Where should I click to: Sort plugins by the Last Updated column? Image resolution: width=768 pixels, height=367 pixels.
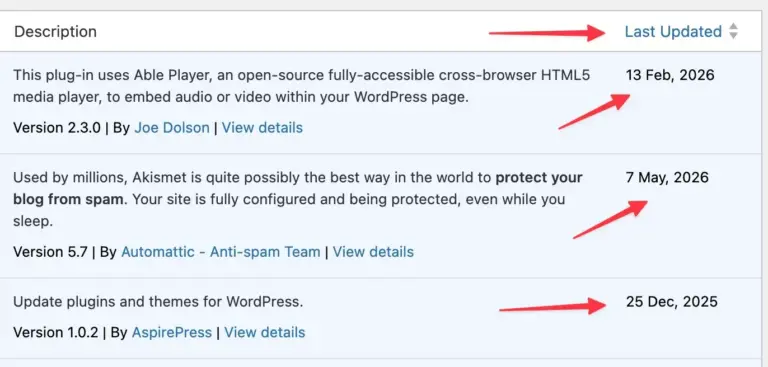(673, 32)
